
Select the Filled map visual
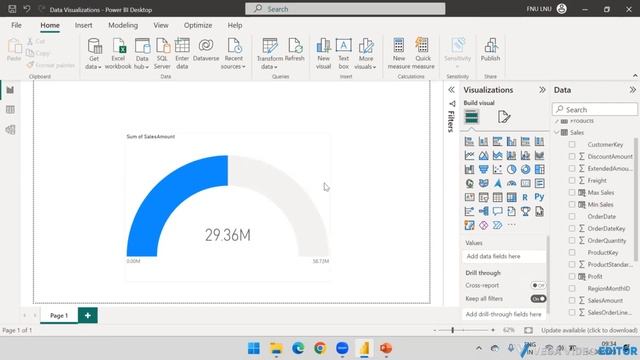coord(483,183)
